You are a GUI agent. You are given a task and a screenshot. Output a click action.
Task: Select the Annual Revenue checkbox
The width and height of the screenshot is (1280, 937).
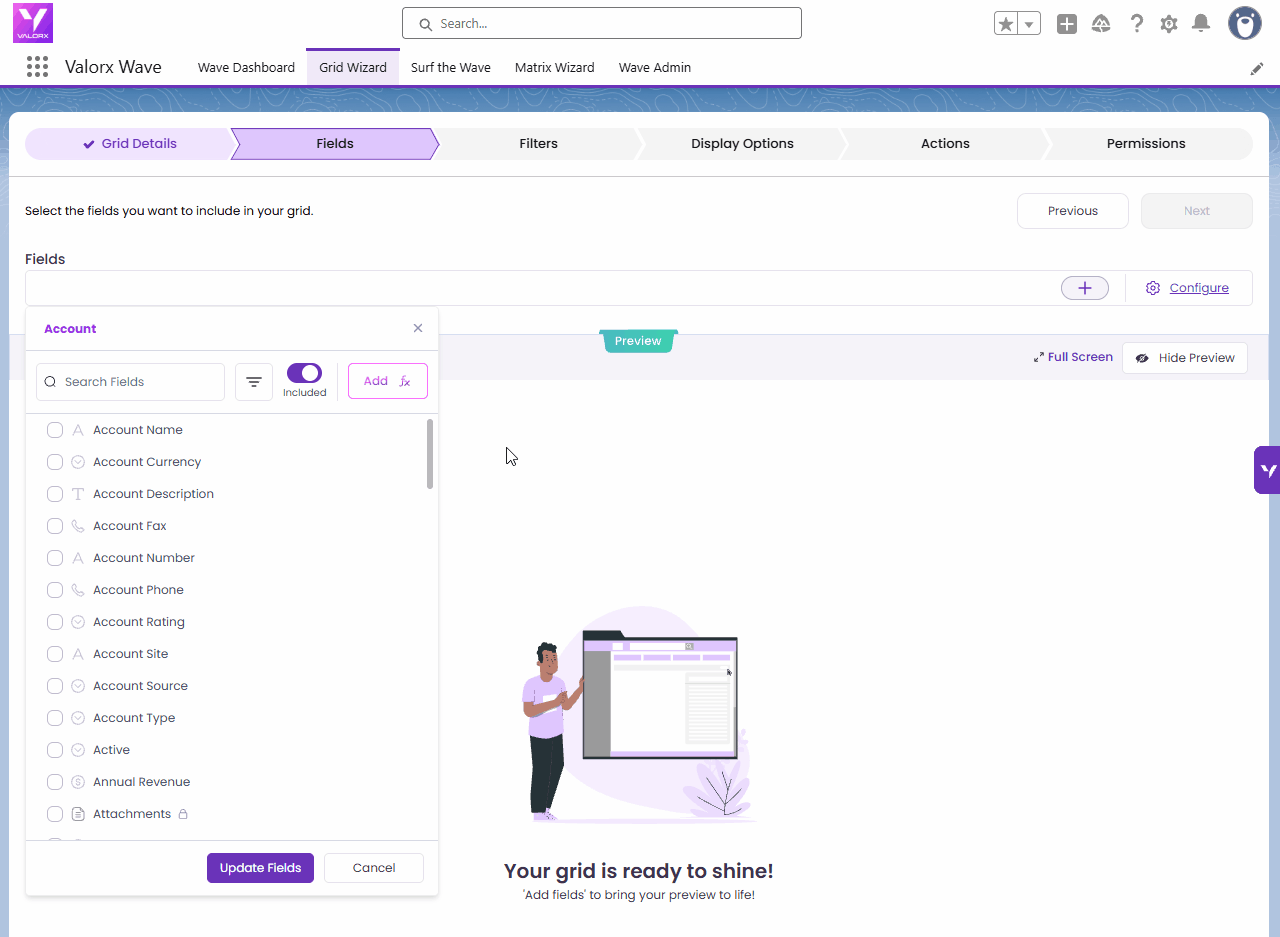click(55, 782)
